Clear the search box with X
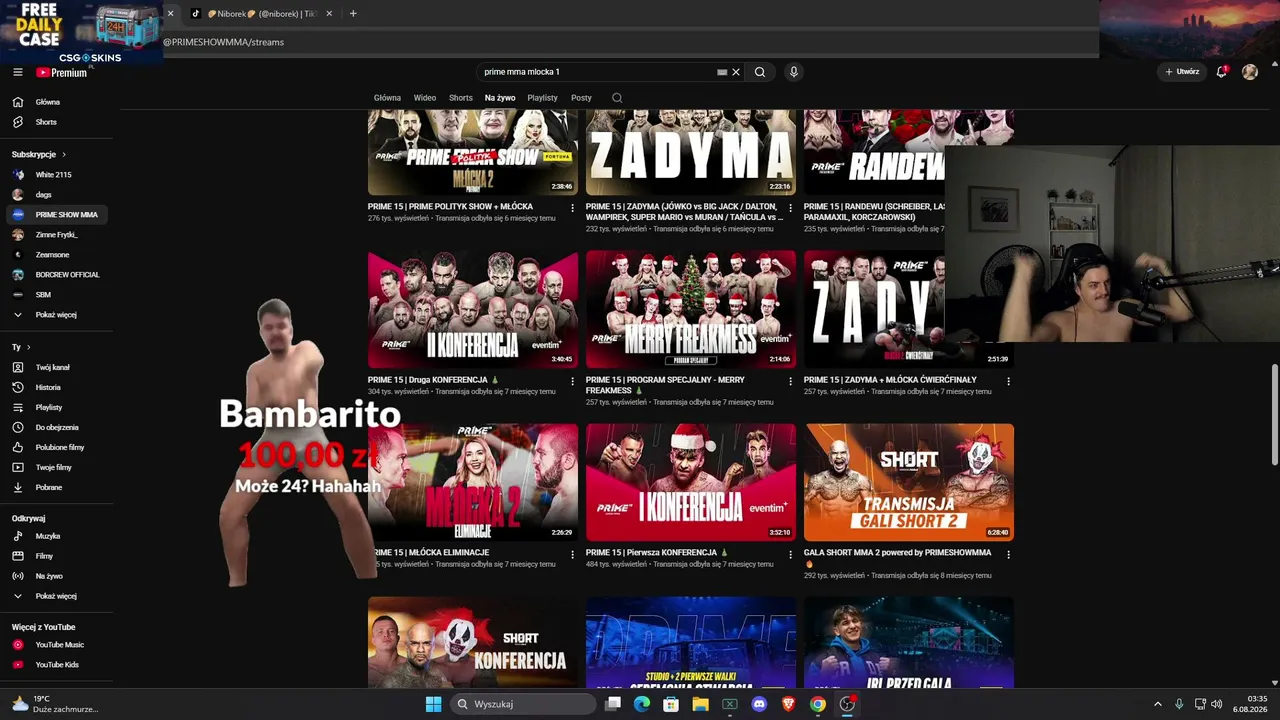 point(736,72)
